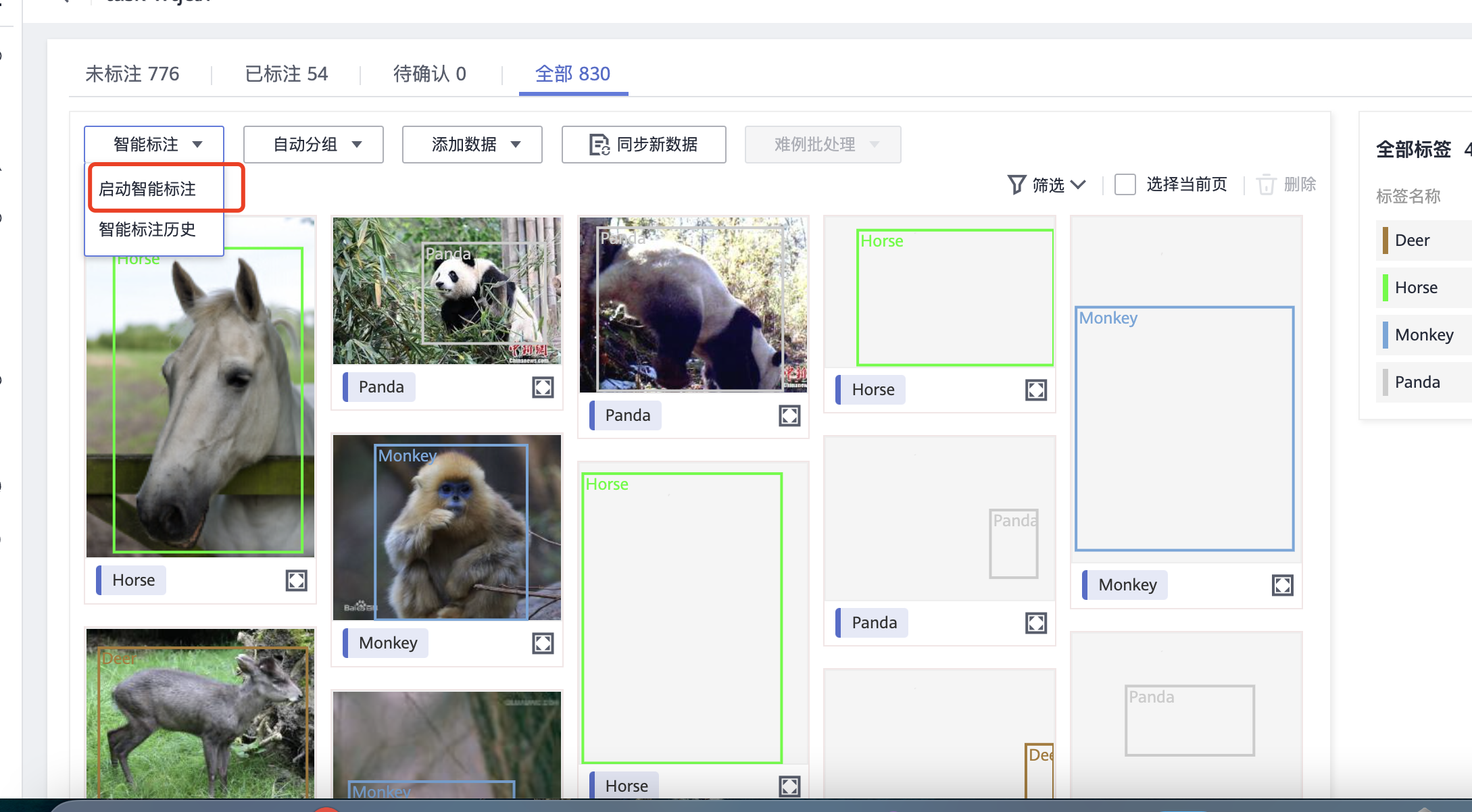Switch to 已标注 54 tab
Screen dimensions: 1472x812
287,74
